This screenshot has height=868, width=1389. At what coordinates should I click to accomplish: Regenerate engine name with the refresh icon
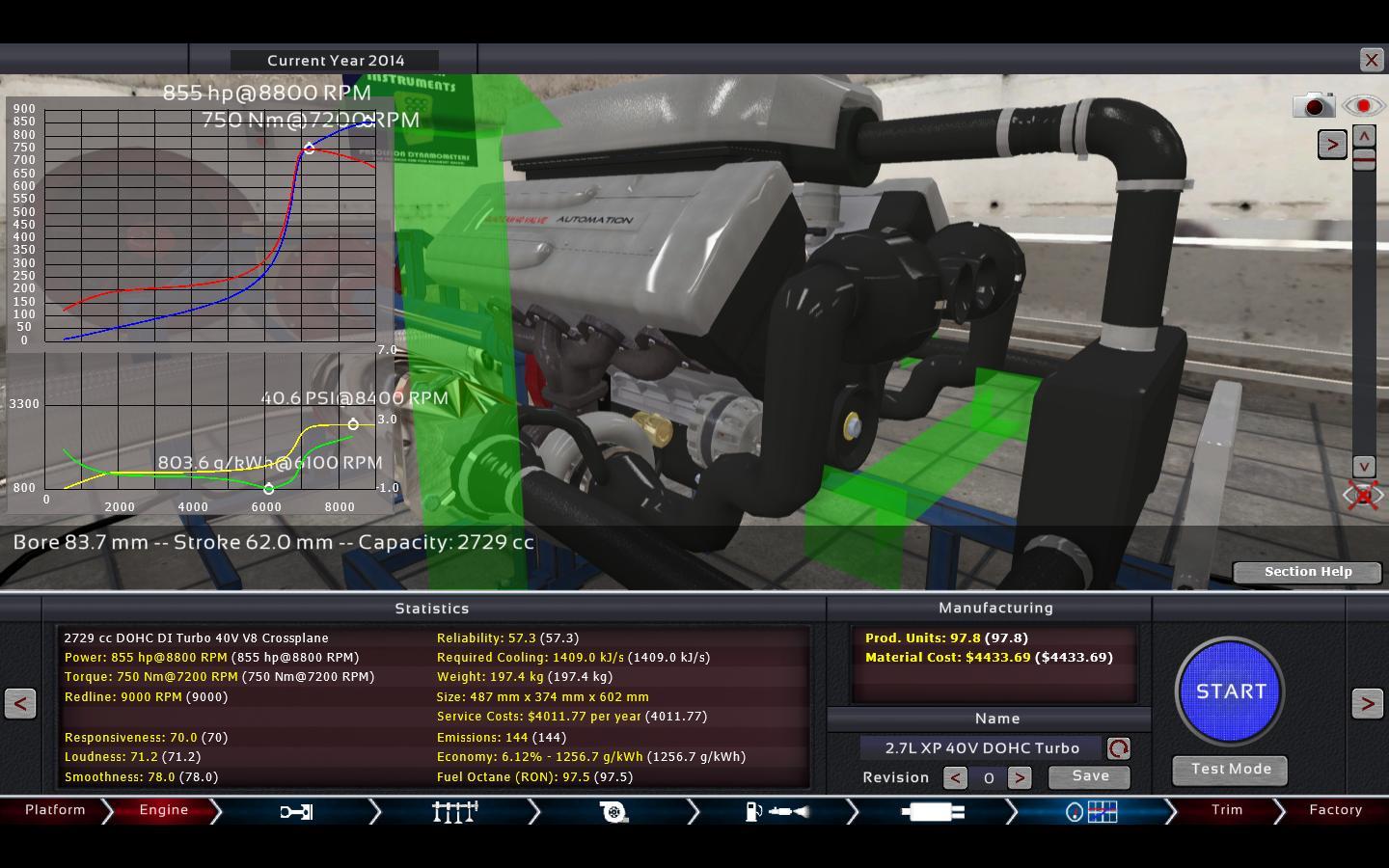tap(1118, 748)
